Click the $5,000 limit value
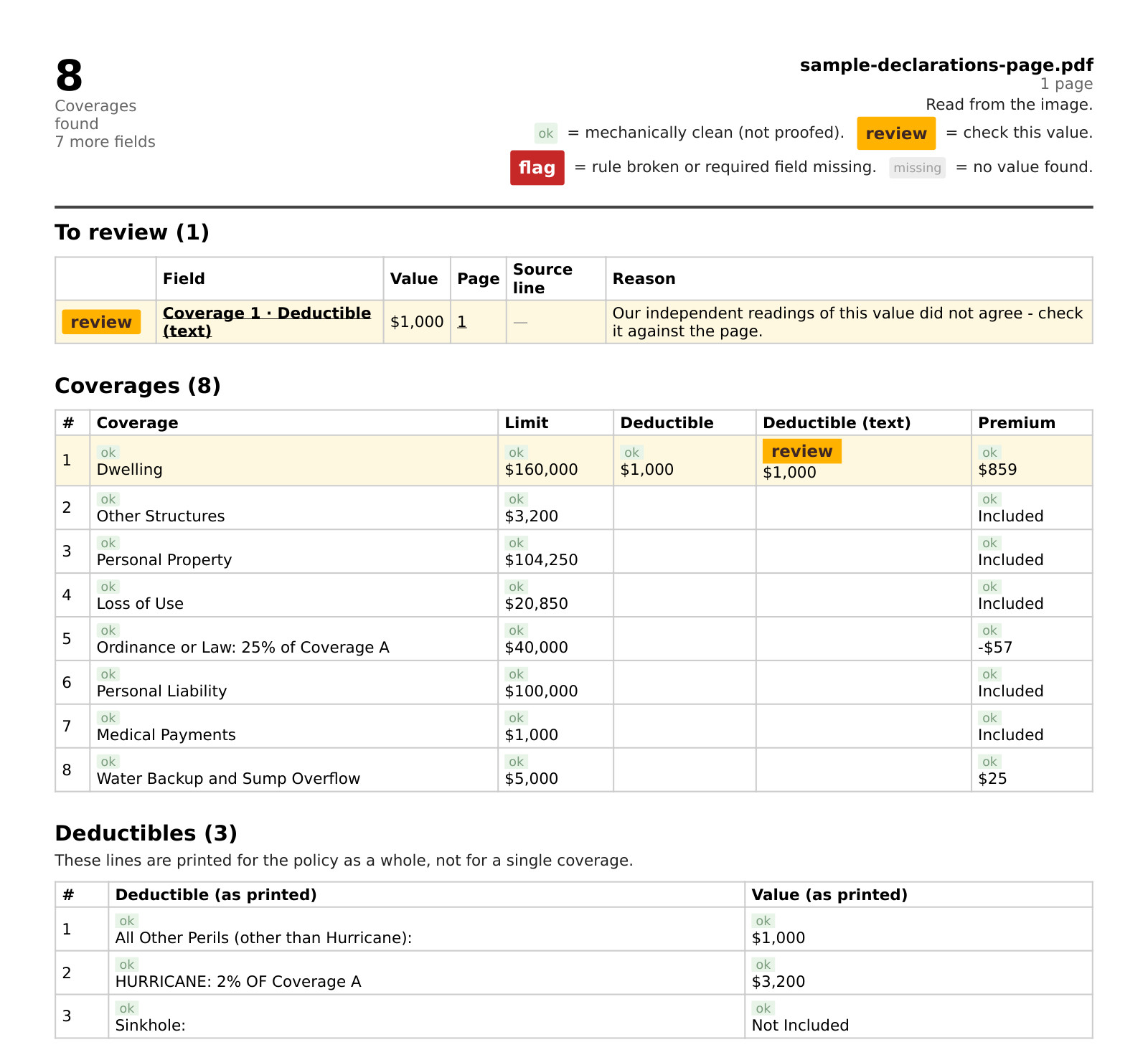Screen dimensions: 1148x1060 click(531, 779)
